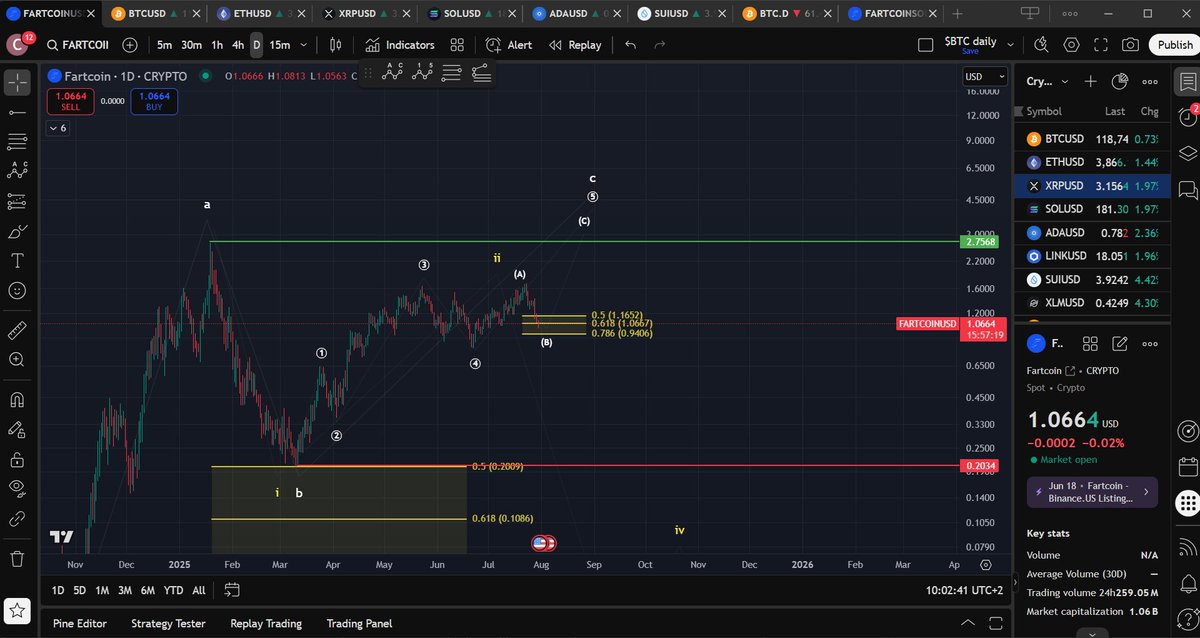This screenshot has height=638, width=1200.
Task: Open go to date calendar icon
Action: (x=232, y=590)
